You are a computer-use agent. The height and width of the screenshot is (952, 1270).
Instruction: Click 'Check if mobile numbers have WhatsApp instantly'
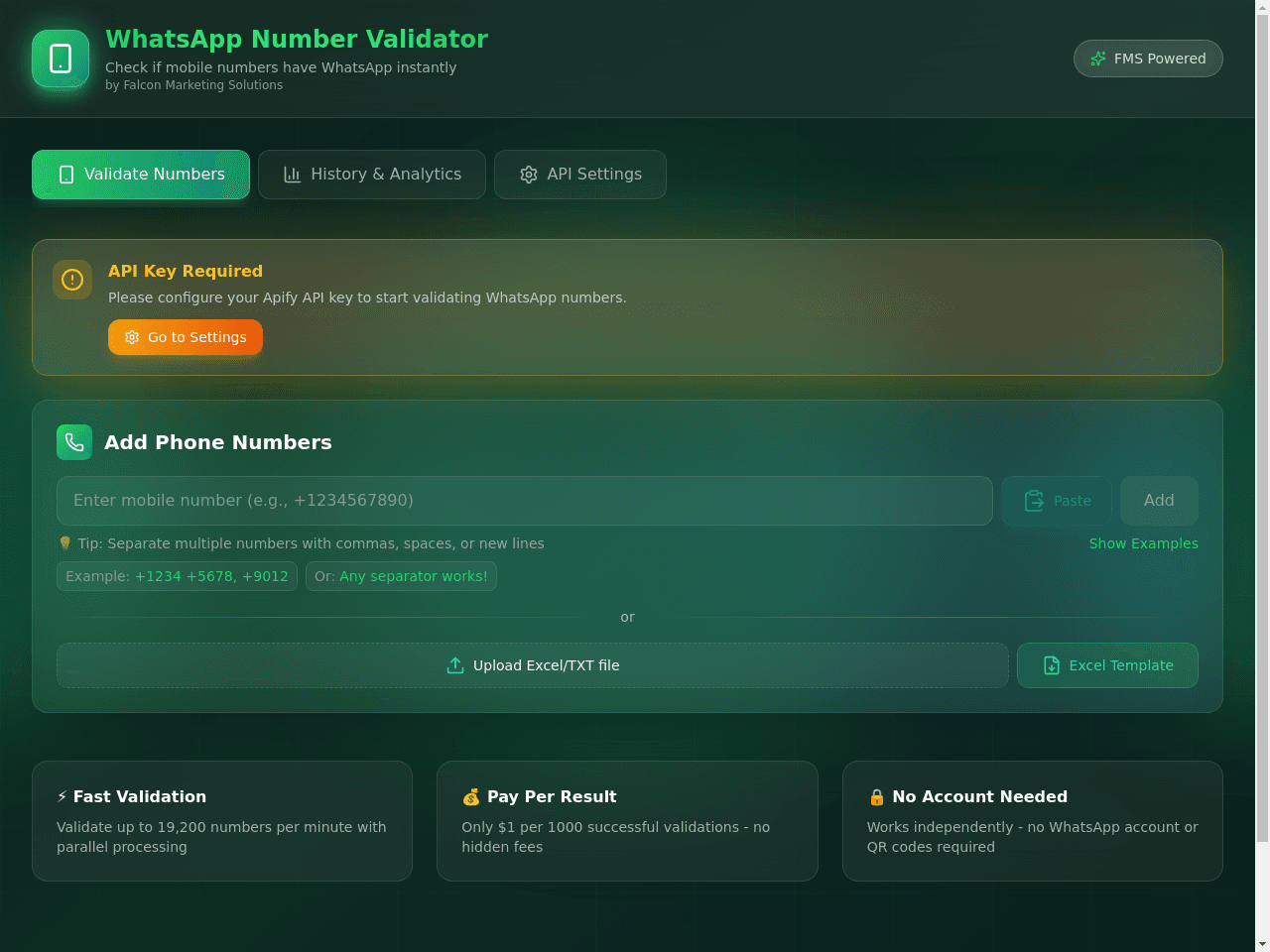click(281, 67)
